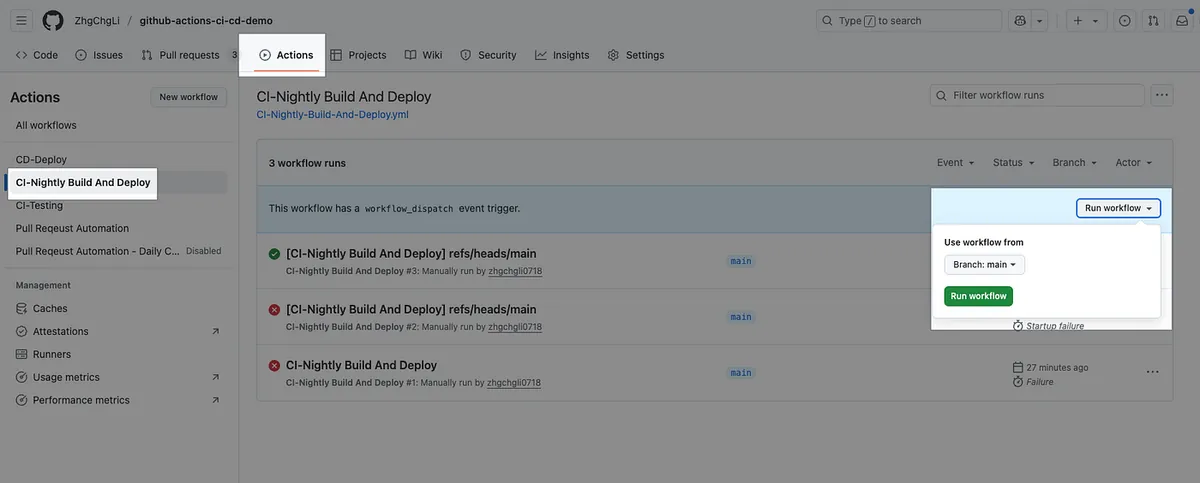Select CI-Testing workflow in sidebar
This screenshot has width=1200, height=483.
tap(40, 205)
